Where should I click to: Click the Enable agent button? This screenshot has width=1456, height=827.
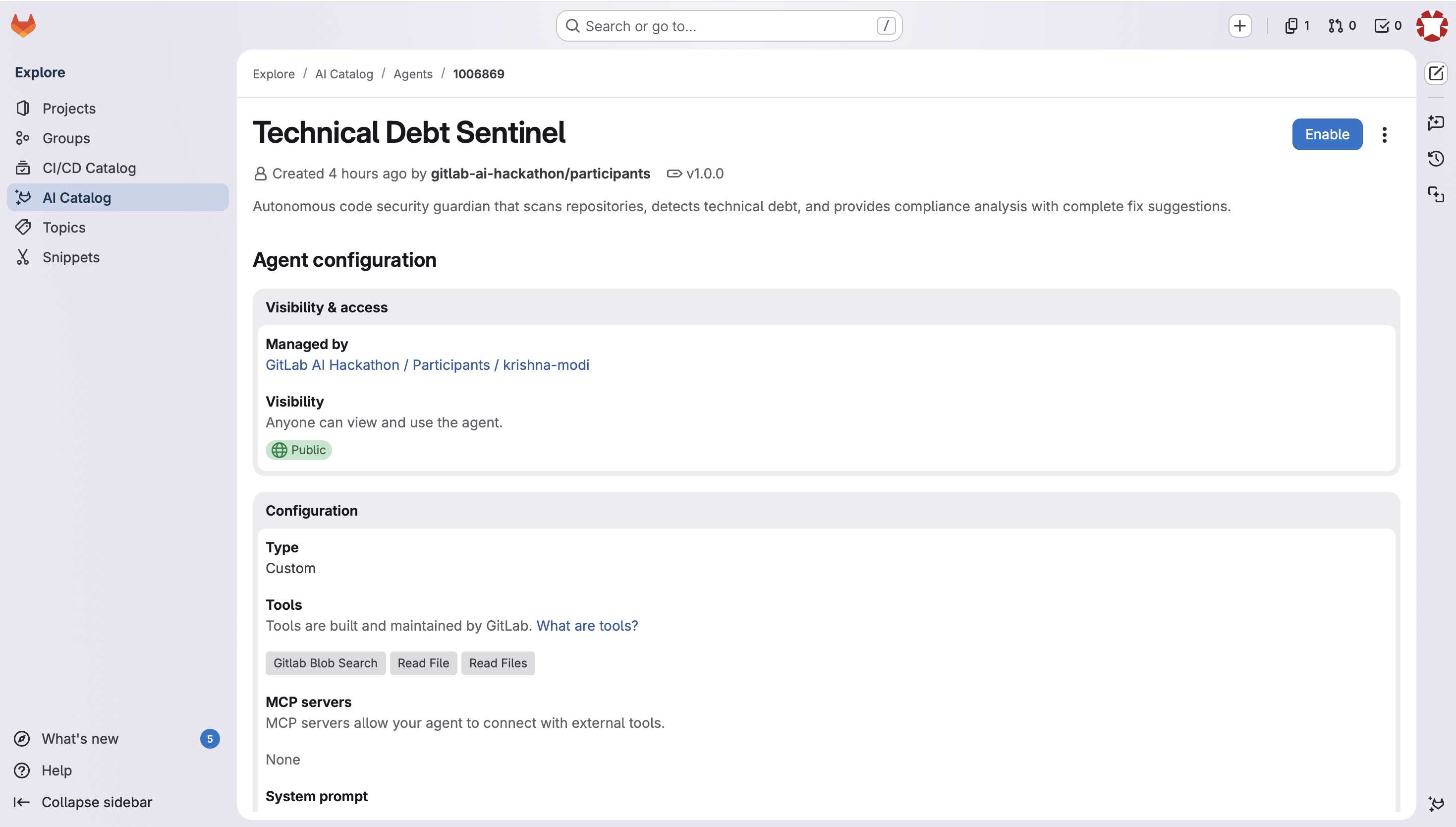[x=1327, y=135]
